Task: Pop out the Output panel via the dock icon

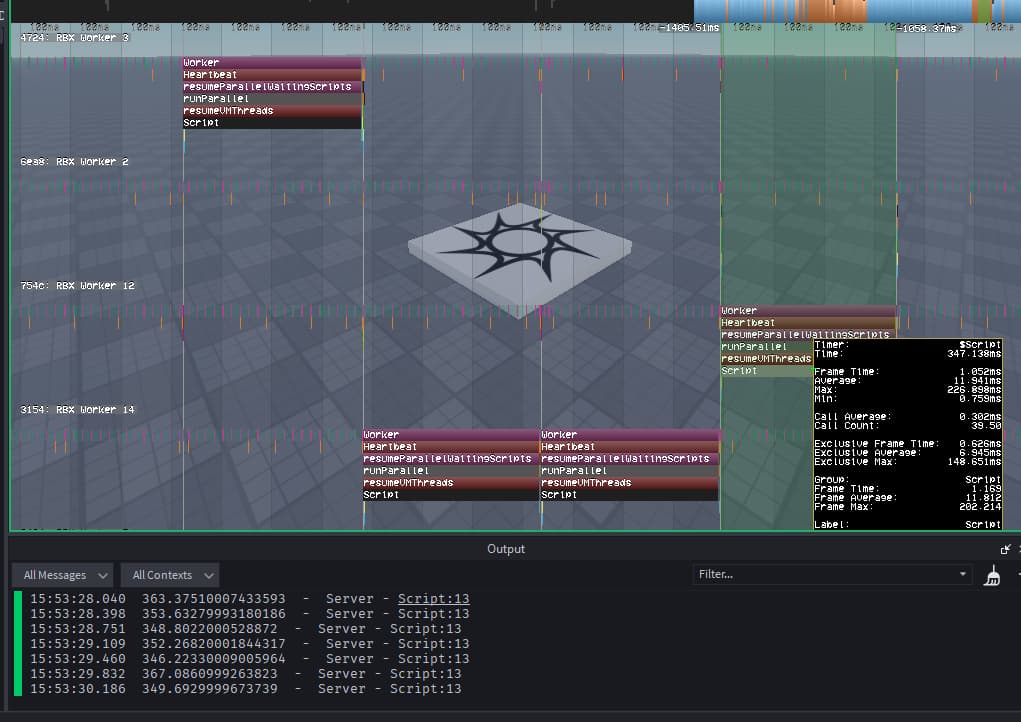Action: pos(1006,548)
